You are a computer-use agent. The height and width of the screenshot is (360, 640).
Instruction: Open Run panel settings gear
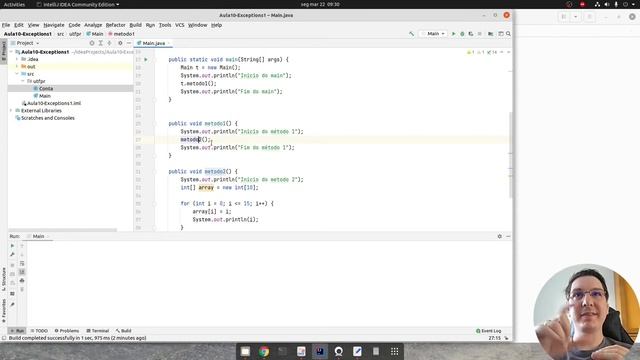coord(500,236)
